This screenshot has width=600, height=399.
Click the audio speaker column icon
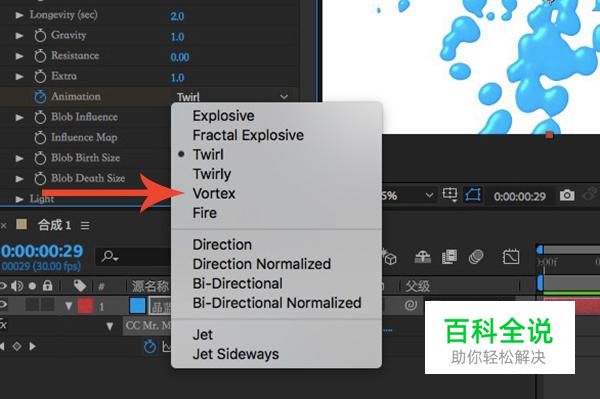[16, 285]
